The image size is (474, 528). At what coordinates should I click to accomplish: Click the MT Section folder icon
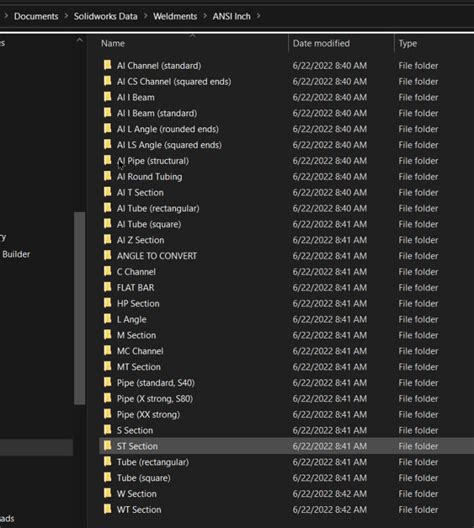(107, 366)
